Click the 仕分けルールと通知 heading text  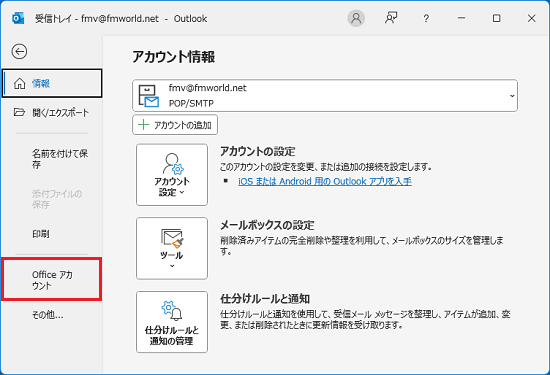265,299
